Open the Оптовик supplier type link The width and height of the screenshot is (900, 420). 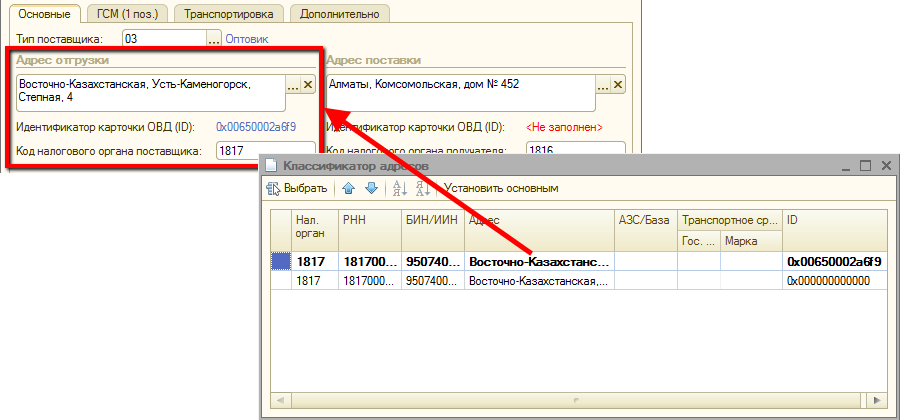pos(247,39)
